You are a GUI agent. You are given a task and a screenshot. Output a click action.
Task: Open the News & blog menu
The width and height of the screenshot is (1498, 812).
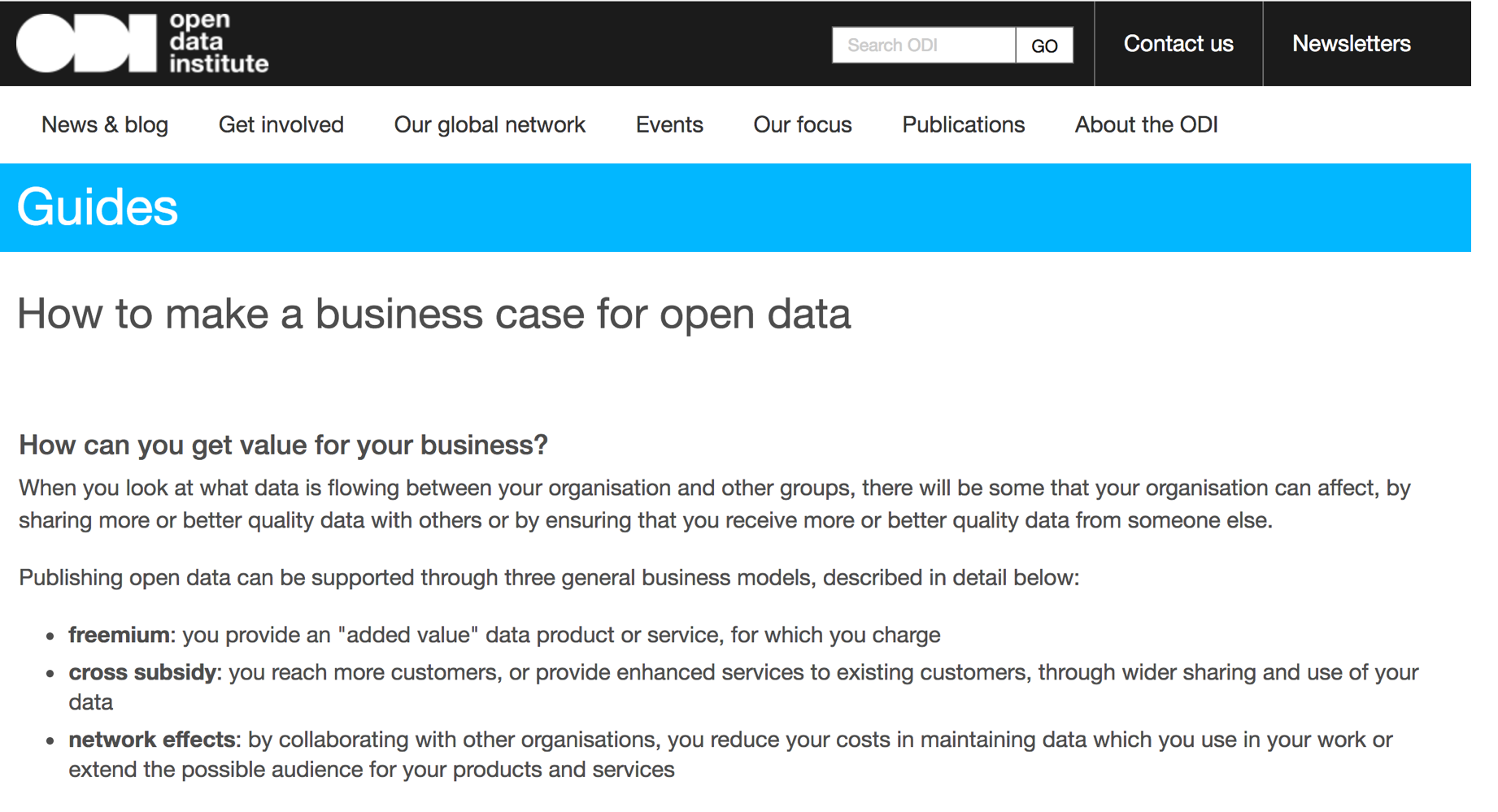click(105, 124)
